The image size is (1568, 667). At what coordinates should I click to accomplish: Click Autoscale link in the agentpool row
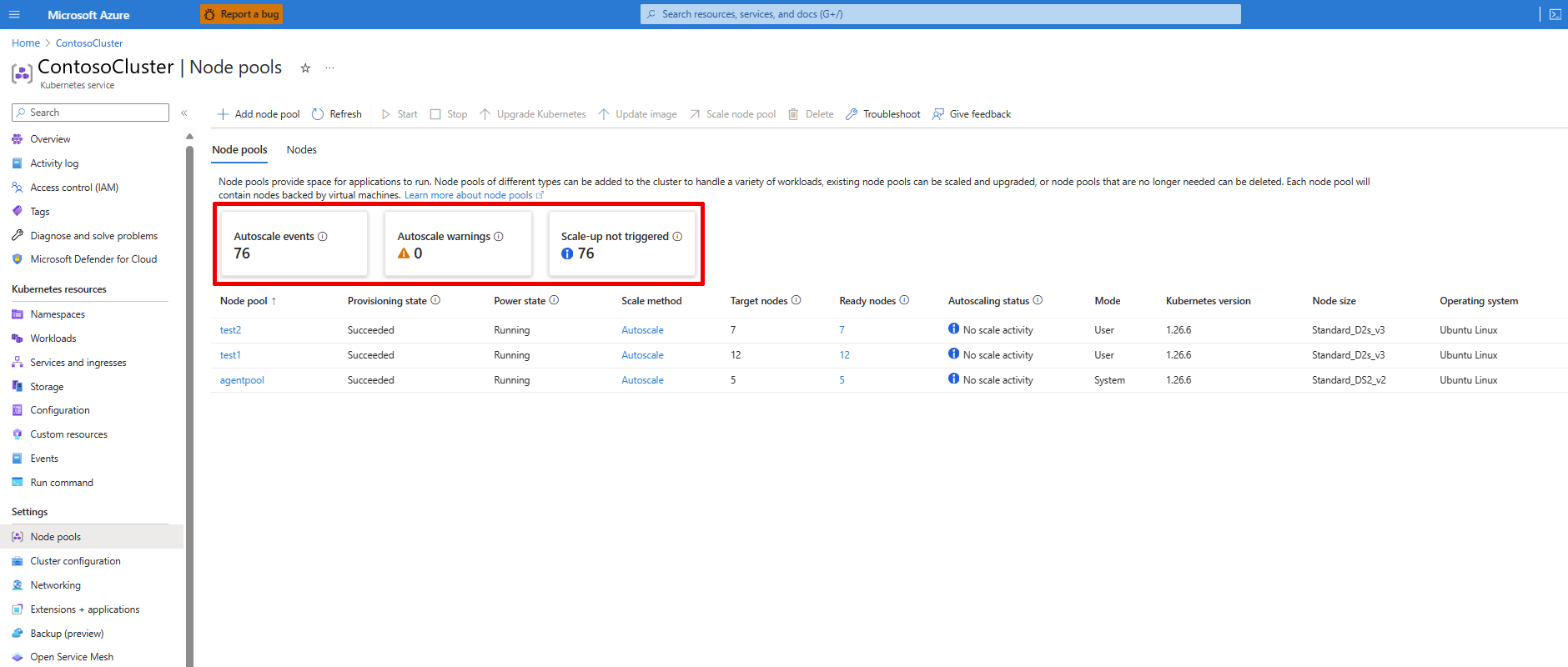tap(642, 380)
